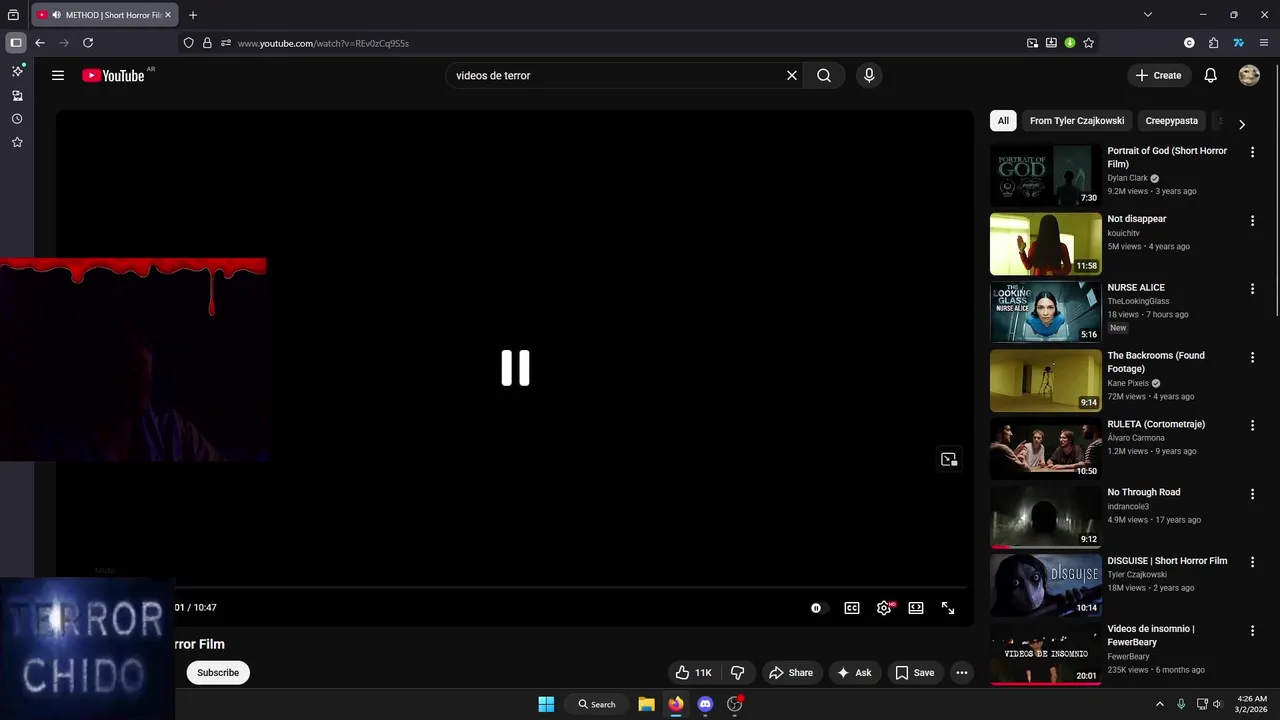Pause the video using center overlay
The height and width of the screenshot is (720, 1280).
click(x=515, y=368)
